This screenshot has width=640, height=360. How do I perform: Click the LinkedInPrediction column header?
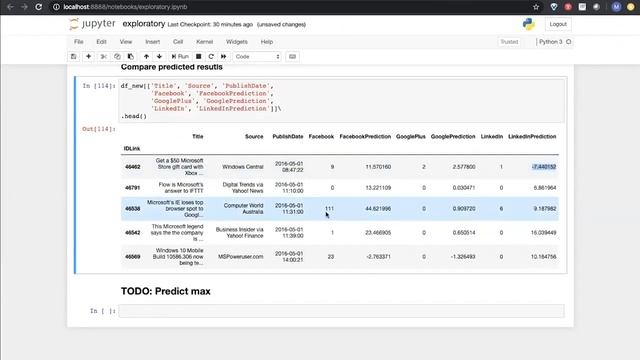coord(532,136)
